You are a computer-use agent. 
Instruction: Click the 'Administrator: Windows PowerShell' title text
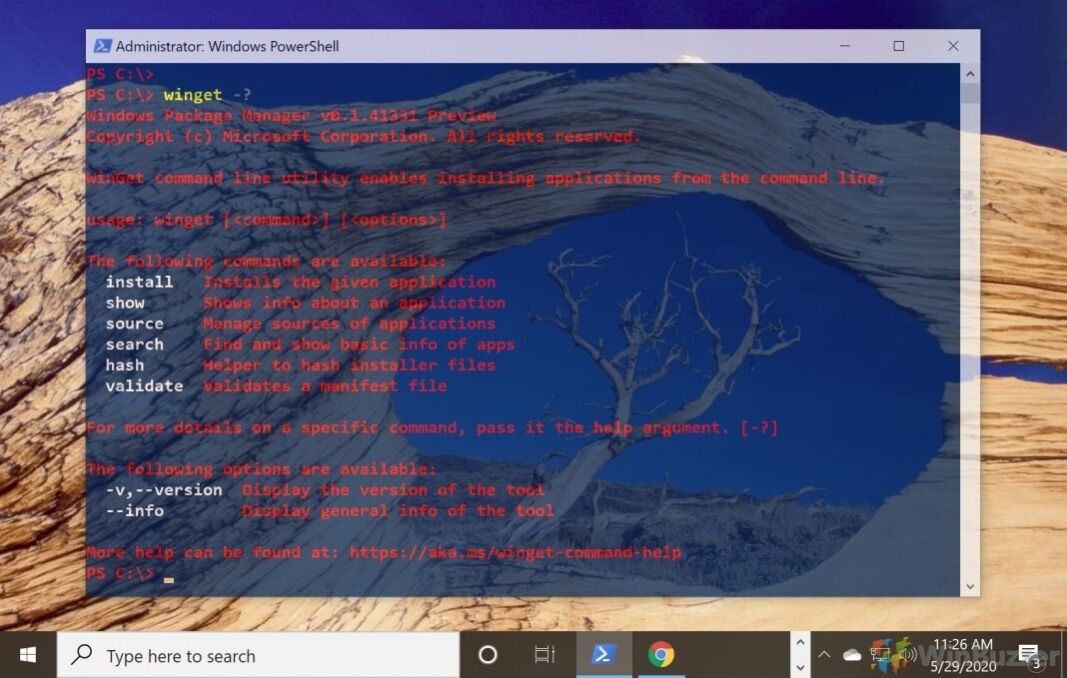[227, 46]
